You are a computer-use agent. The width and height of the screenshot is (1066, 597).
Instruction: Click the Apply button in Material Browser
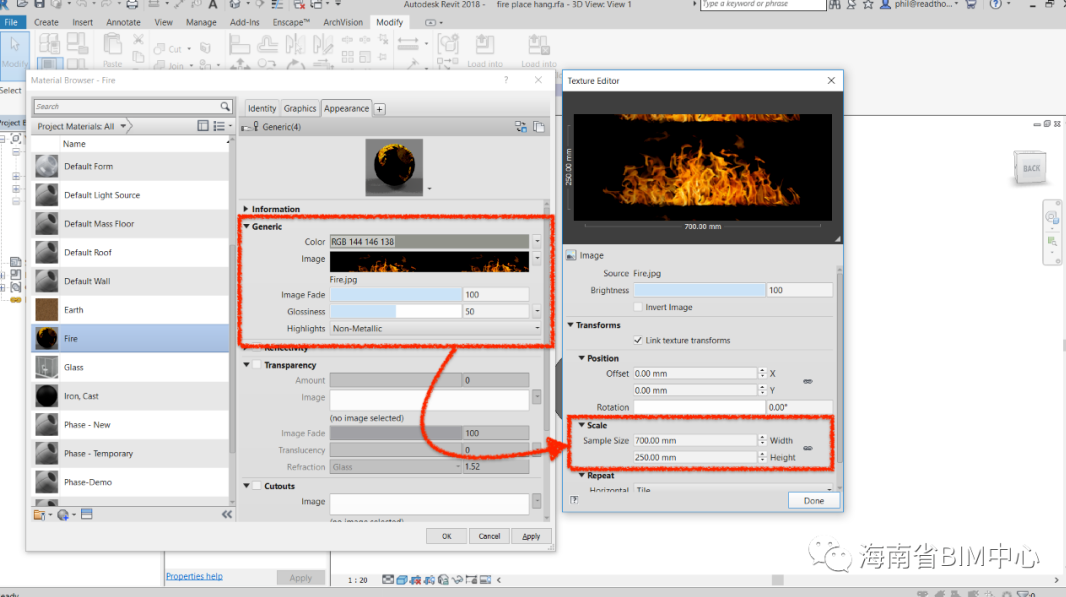531,536
